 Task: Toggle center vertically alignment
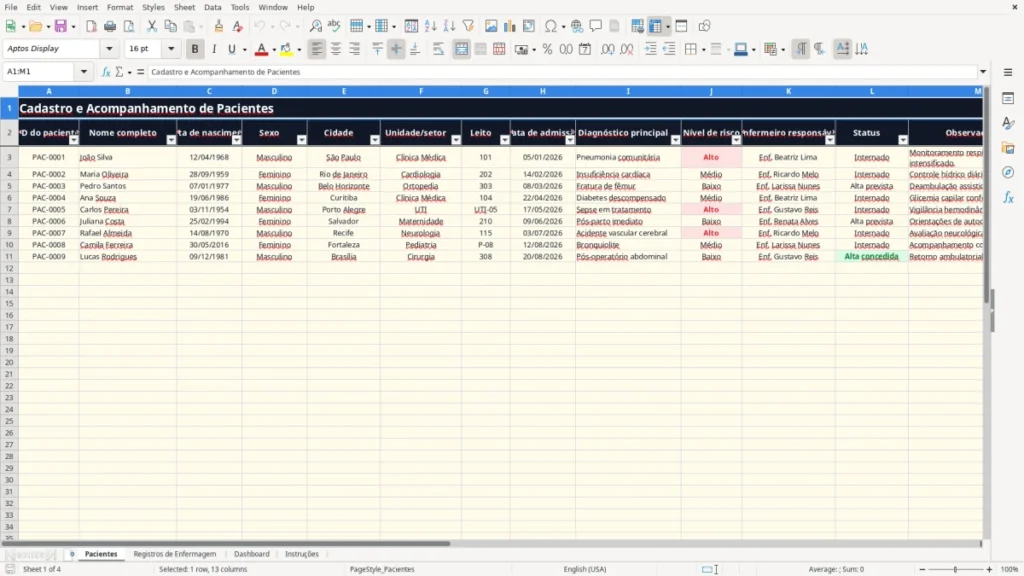[396, 49]
